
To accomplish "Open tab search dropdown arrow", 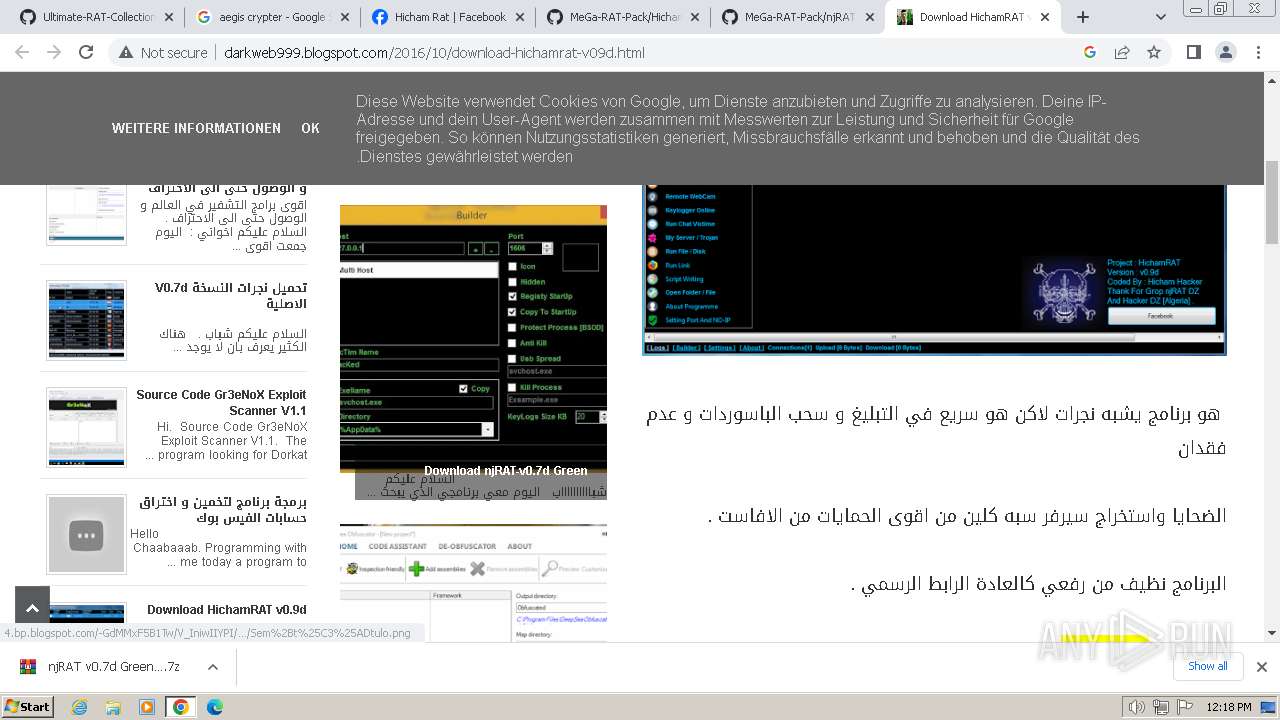I will tap(1160, 17).
